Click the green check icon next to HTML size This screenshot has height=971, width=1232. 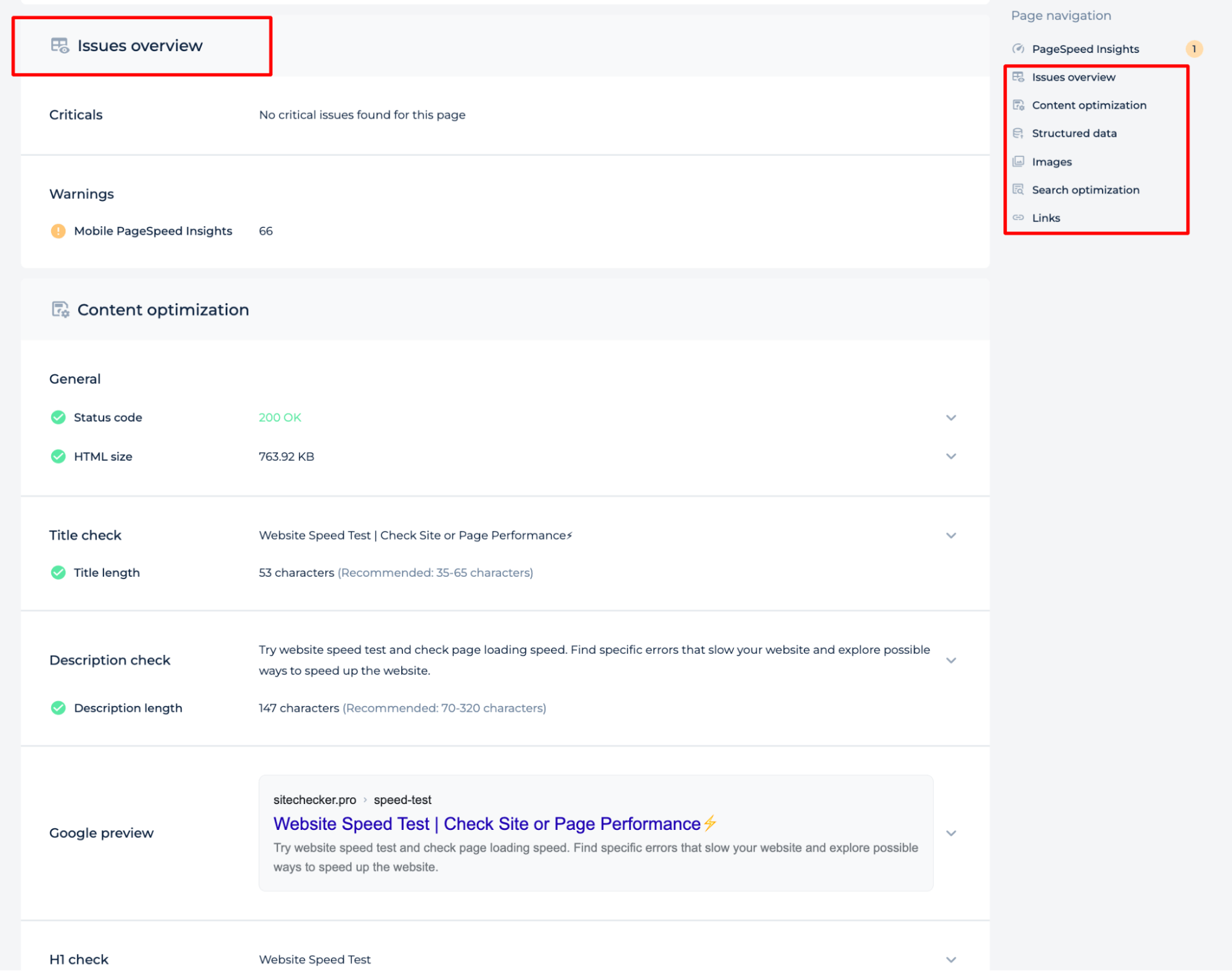click(x=58, y=457)
